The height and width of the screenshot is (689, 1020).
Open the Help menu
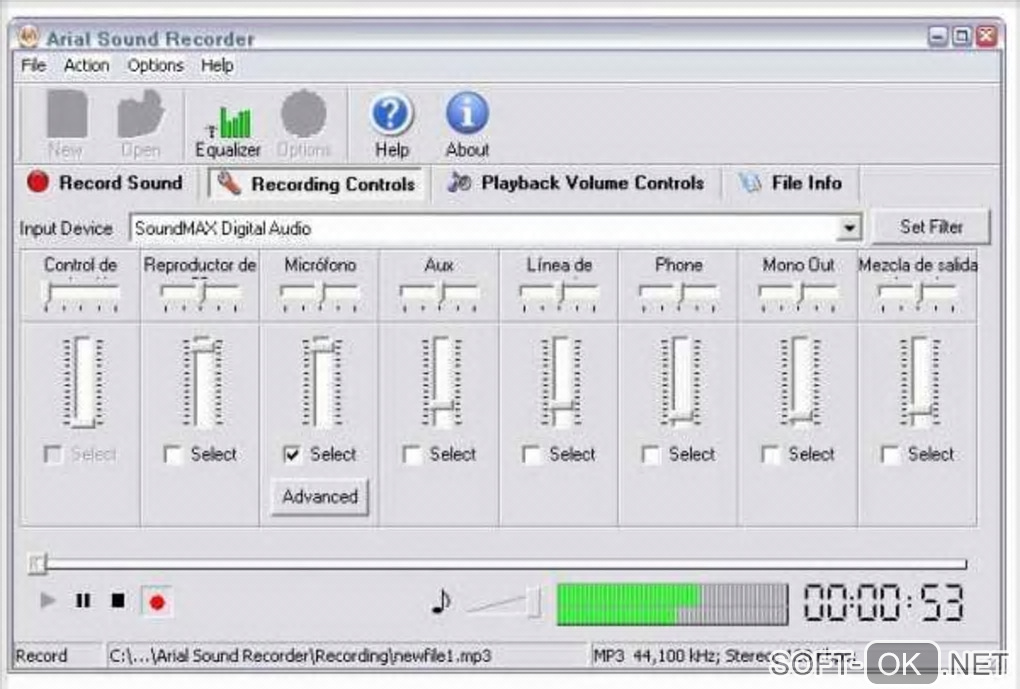[217, 66]
